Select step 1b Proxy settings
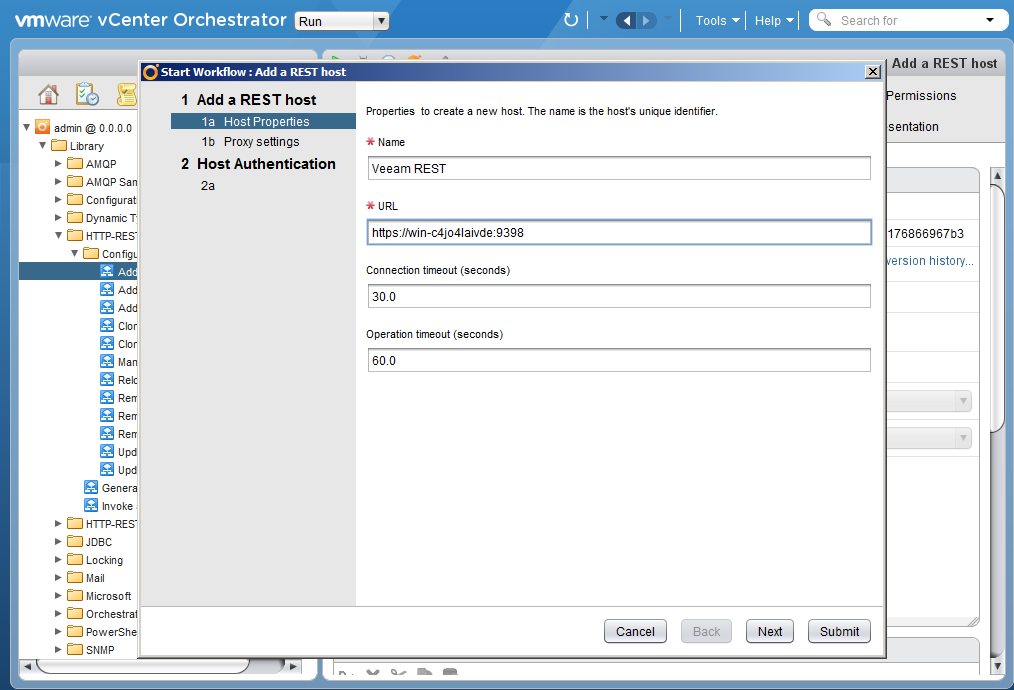This screenshot has height=690, width=1014. pyautogui.click(x=250, y=142)
